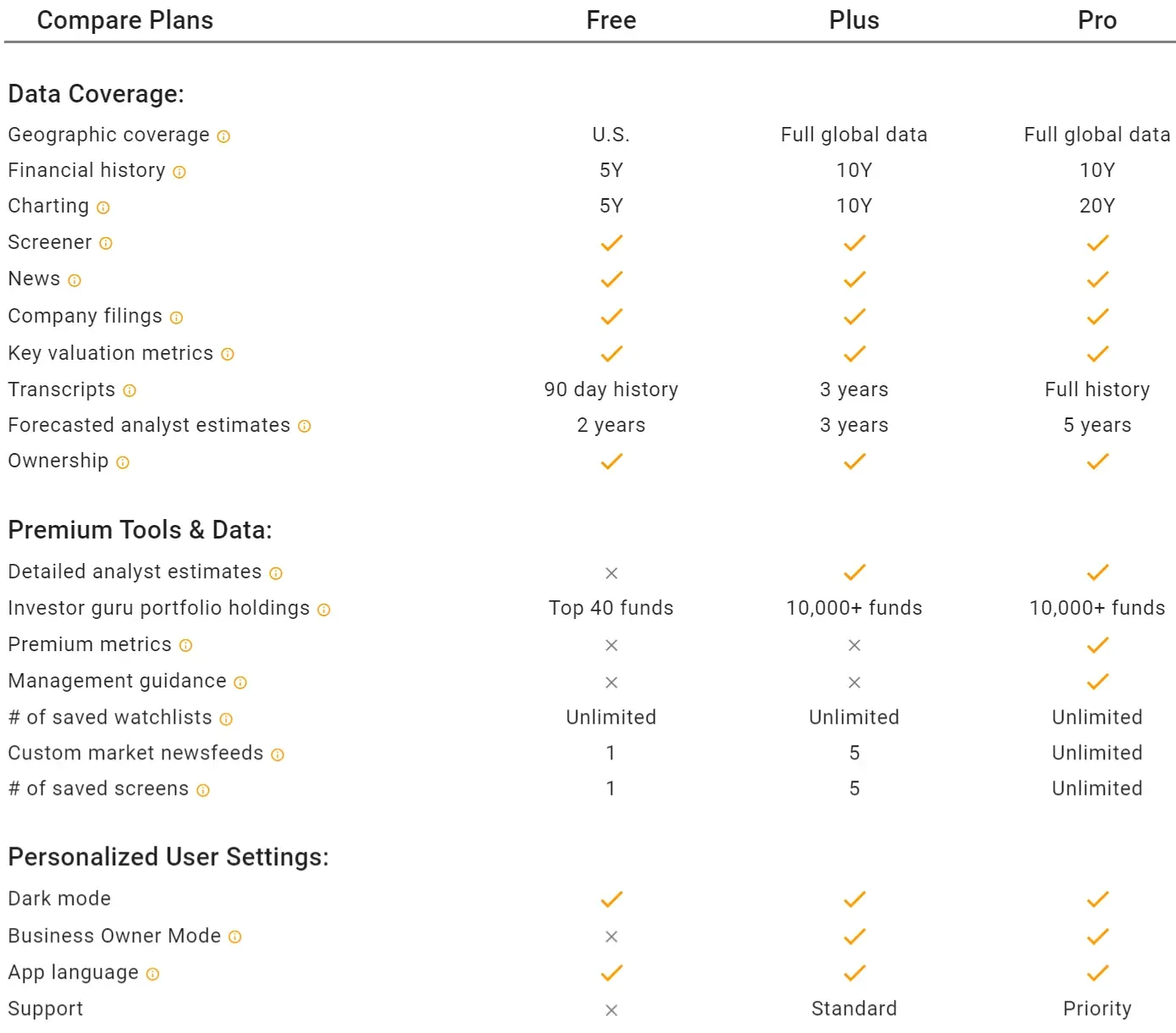Viewport: 1176px width, 1033px height.
Task: Click info icon beside Premium metrics
Action: pos(186,646)
